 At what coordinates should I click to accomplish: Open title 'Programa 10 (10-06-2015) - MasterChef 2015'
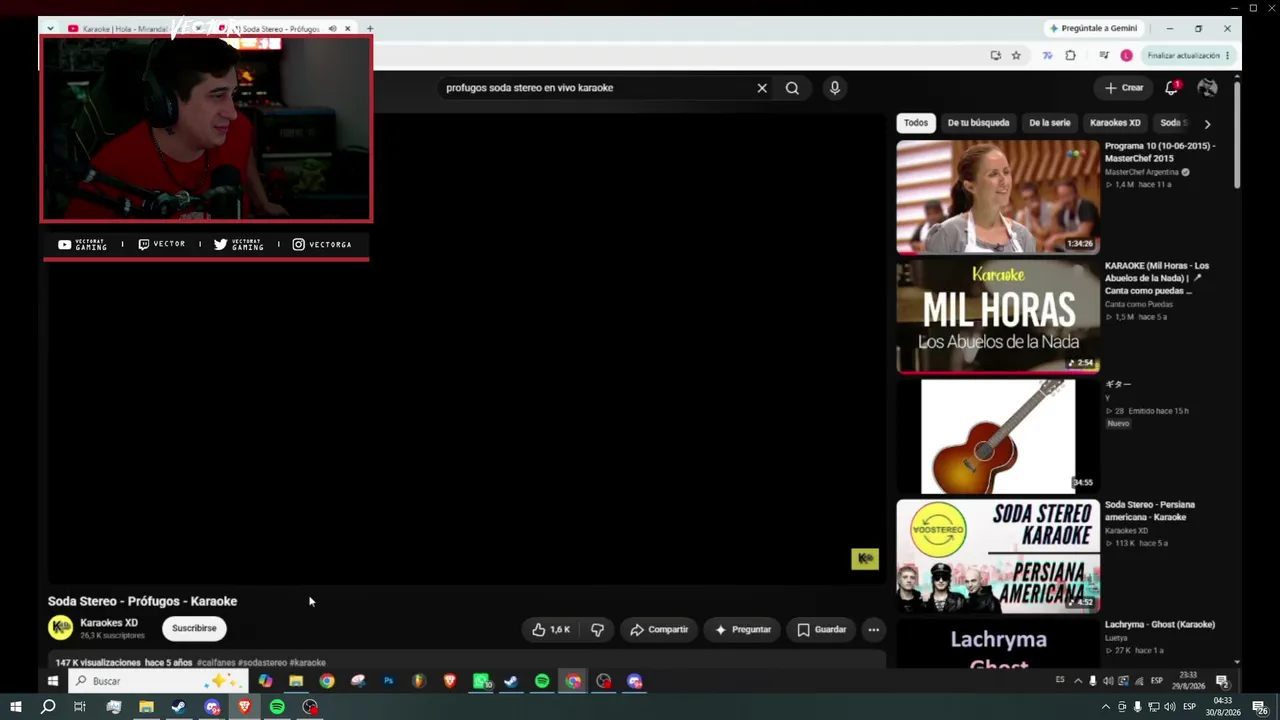[x=1160, y=152]
